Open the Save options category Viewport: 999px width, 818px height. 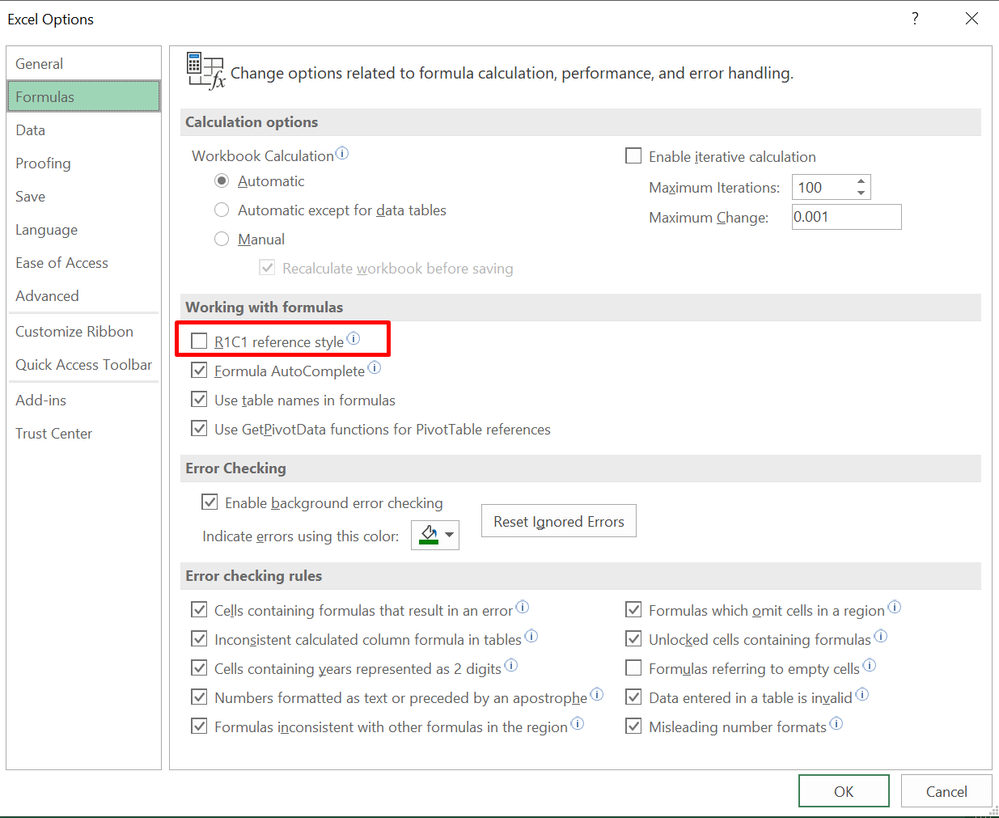[83, 196]
